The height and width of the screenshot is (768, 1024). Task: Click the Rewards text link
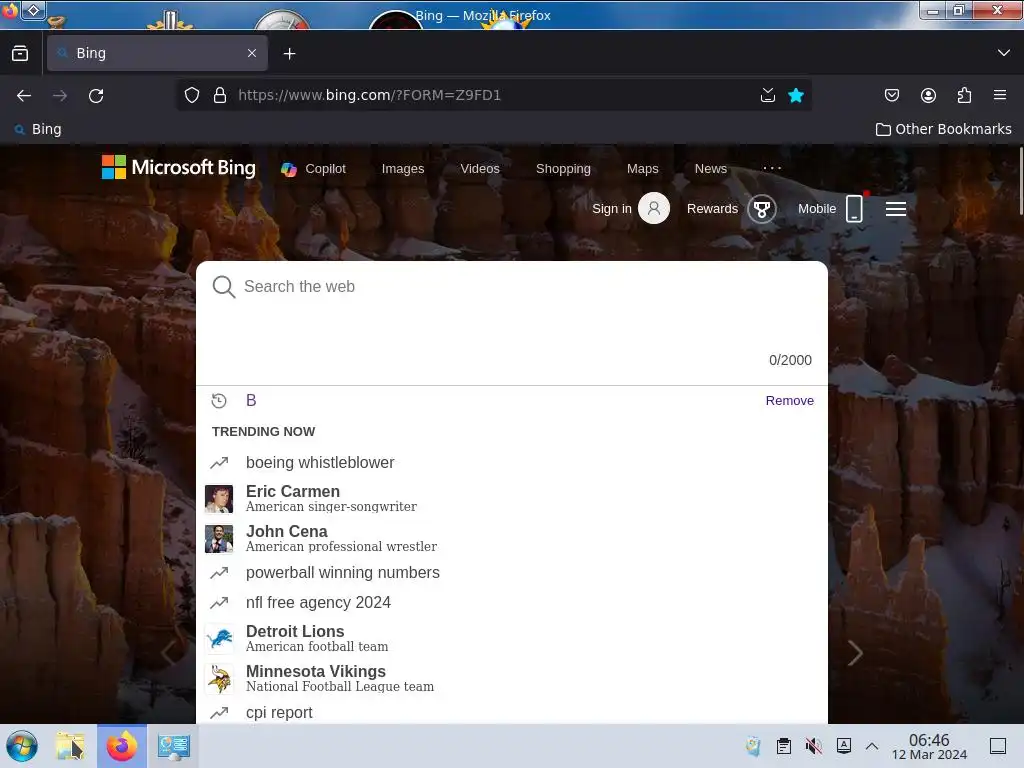click(712, 209)
